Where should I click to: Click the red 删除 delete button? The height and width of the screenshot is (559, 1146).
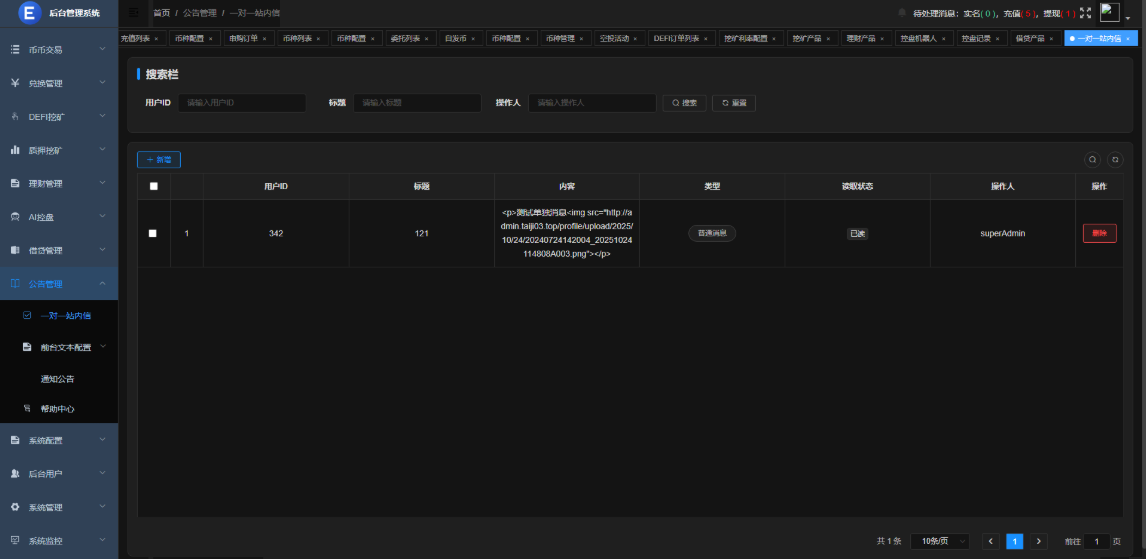pyautogui.click(x=1099, y=233)
